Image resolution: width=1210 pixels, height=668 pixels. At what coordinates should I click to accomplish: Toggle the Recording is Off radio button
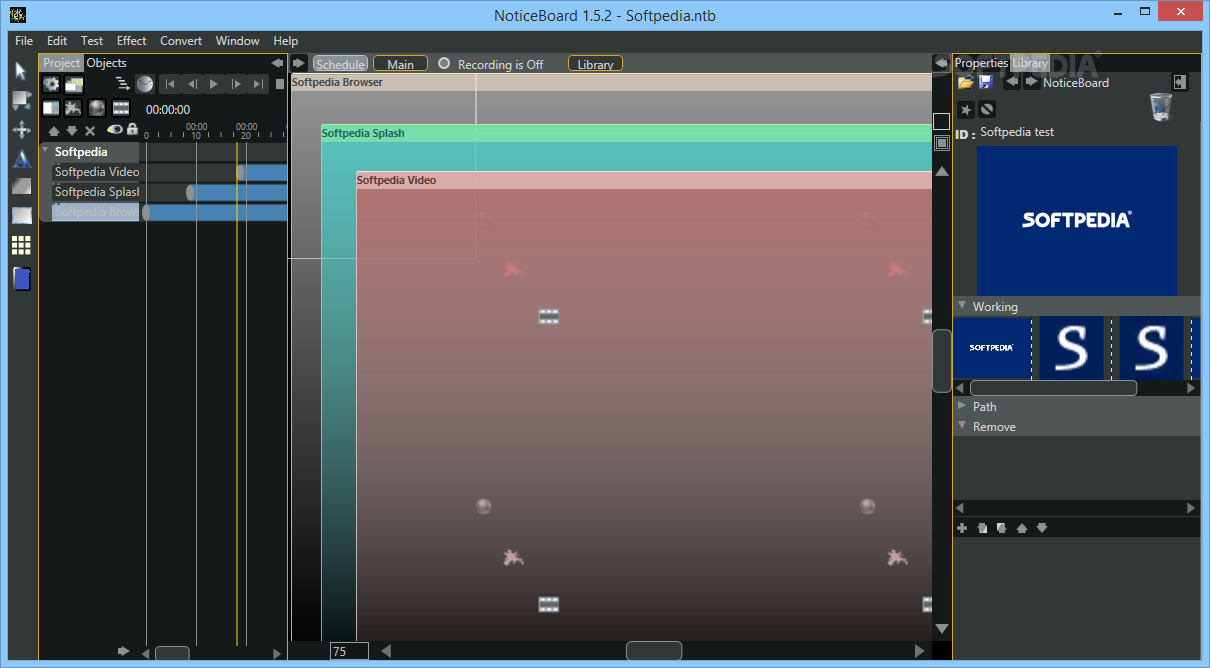point(444,63)
